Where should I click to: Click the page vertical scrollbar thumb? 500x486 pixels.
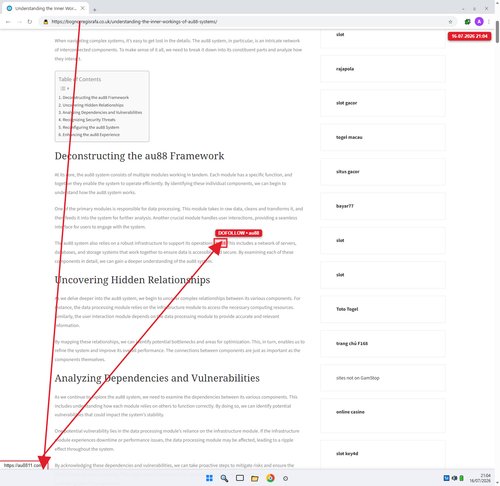497,32
